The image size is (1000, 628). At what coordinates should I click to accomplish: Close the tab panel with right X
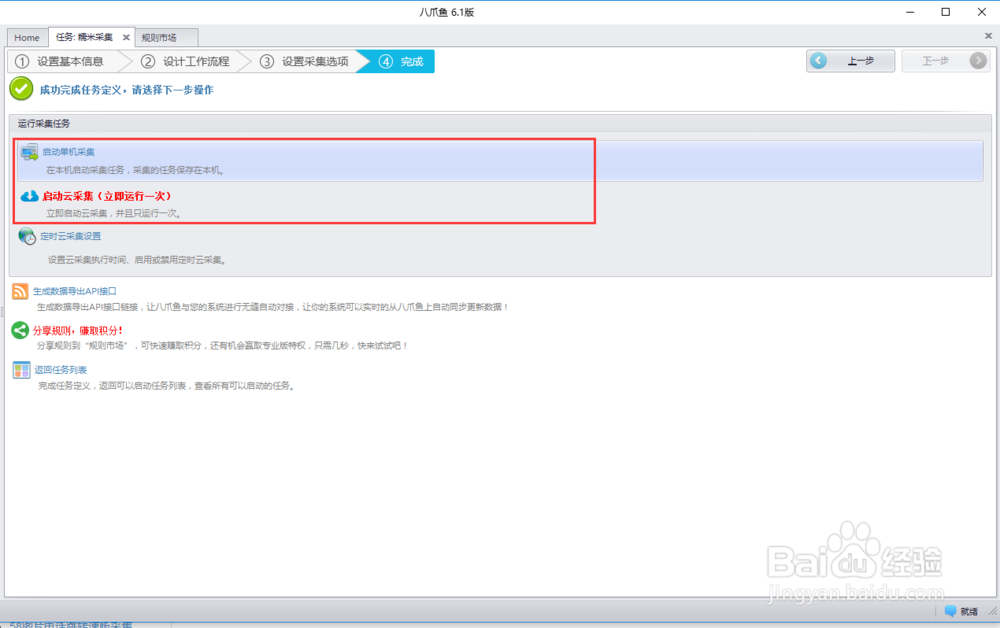coord(988,36)
